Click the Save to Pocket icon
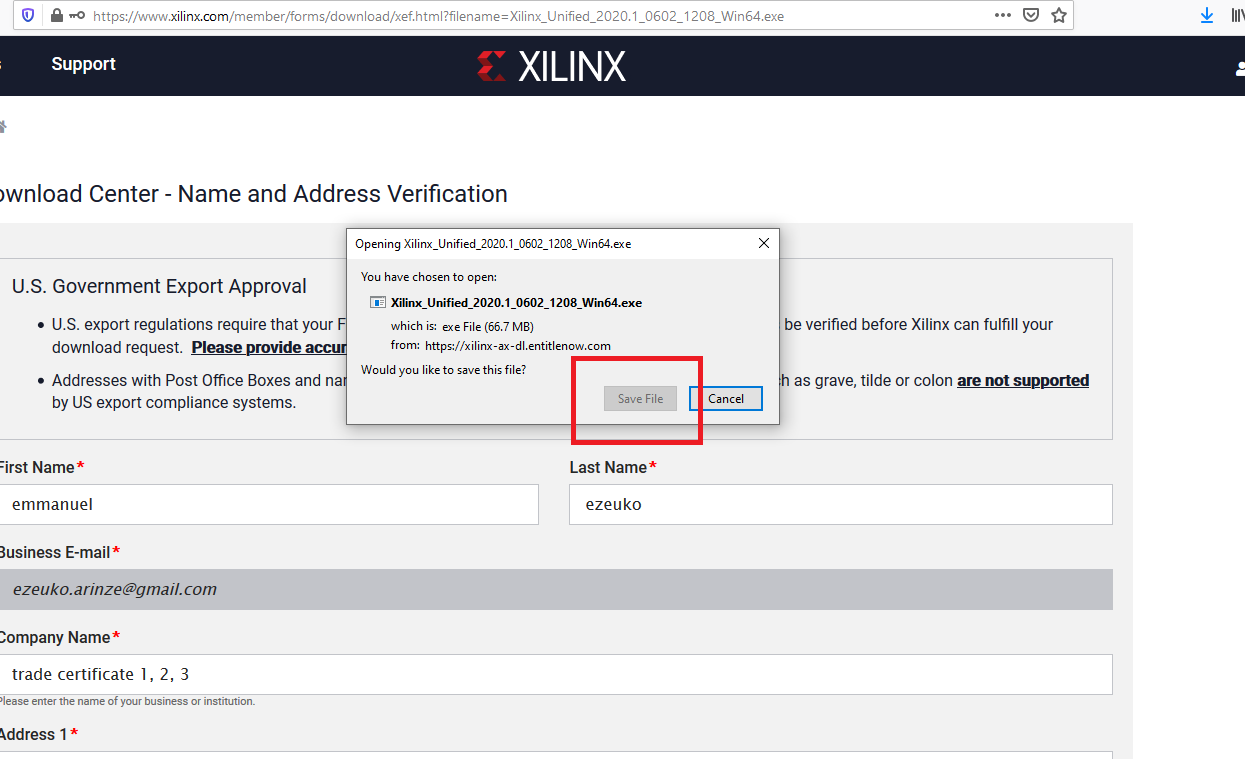 pyautogui.click(x=1031, y=16)
